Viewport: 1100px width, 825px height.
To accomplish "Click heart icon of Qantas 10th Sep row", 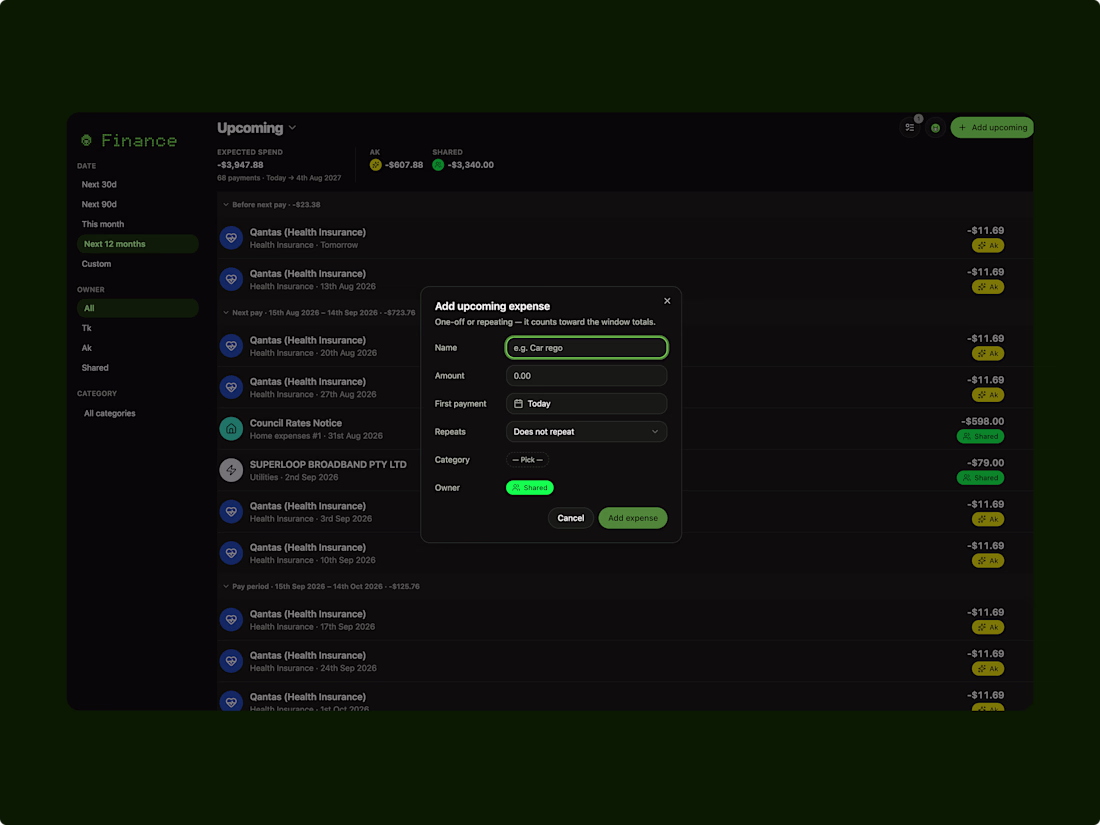I will pyautogui.click(x=231, y=553).
